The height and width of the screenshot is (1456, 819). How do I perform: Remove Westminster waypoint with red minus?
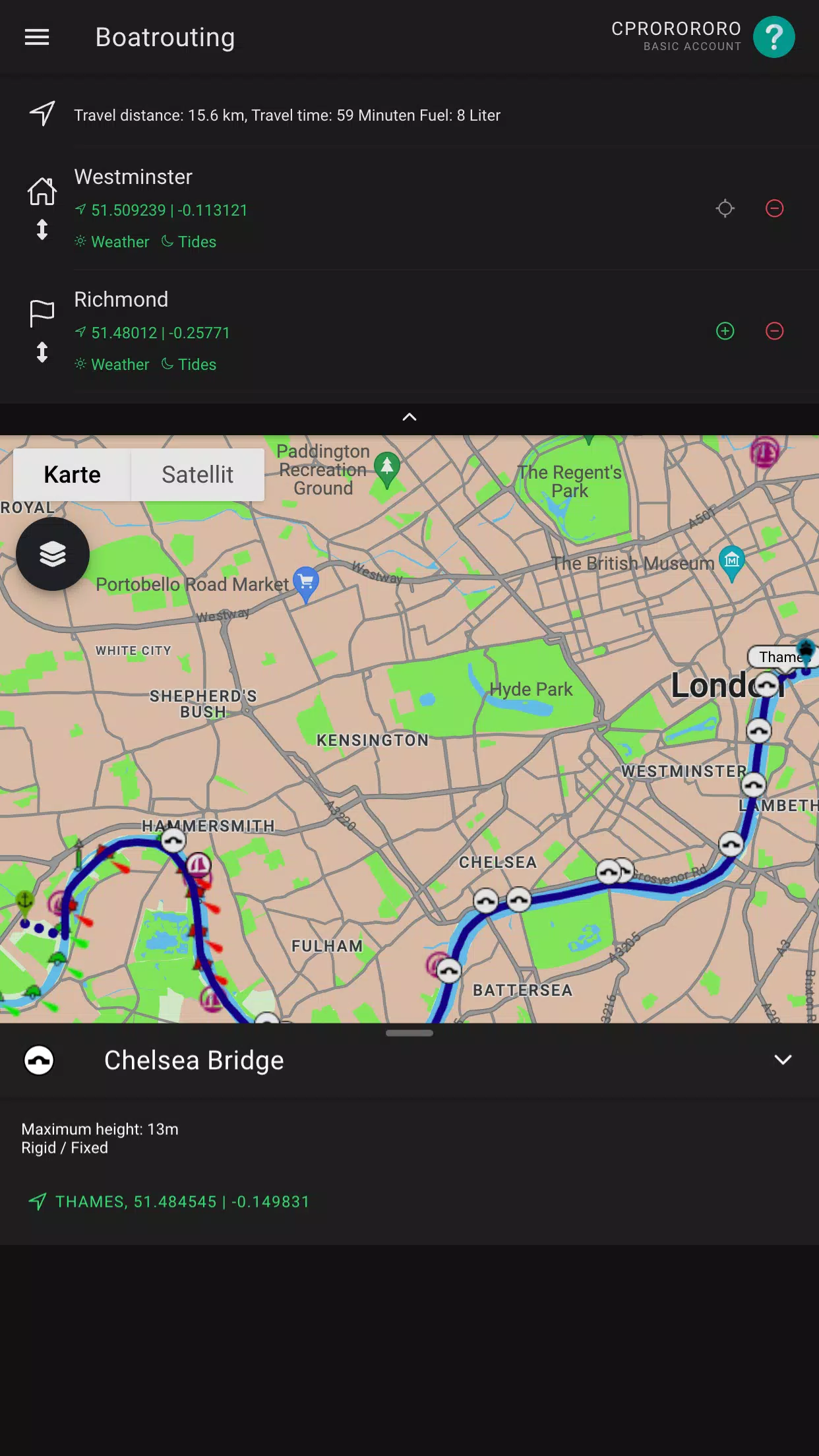[x=774, y=208]
